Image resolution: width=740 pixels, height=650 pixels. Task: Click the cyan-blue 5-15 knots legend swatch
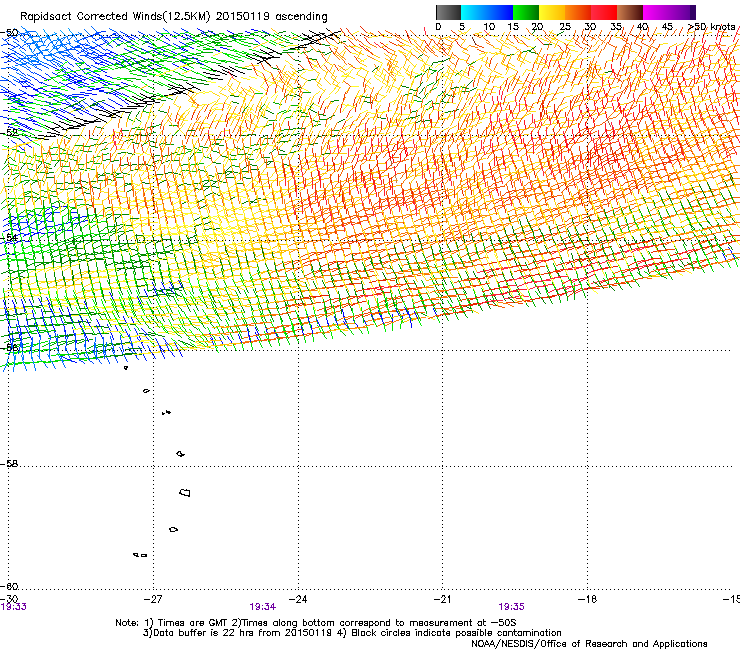point(487,12)
